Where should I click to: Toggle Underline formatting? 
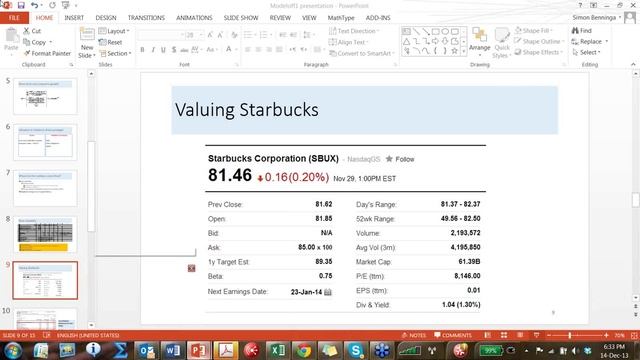click(163, 49)
